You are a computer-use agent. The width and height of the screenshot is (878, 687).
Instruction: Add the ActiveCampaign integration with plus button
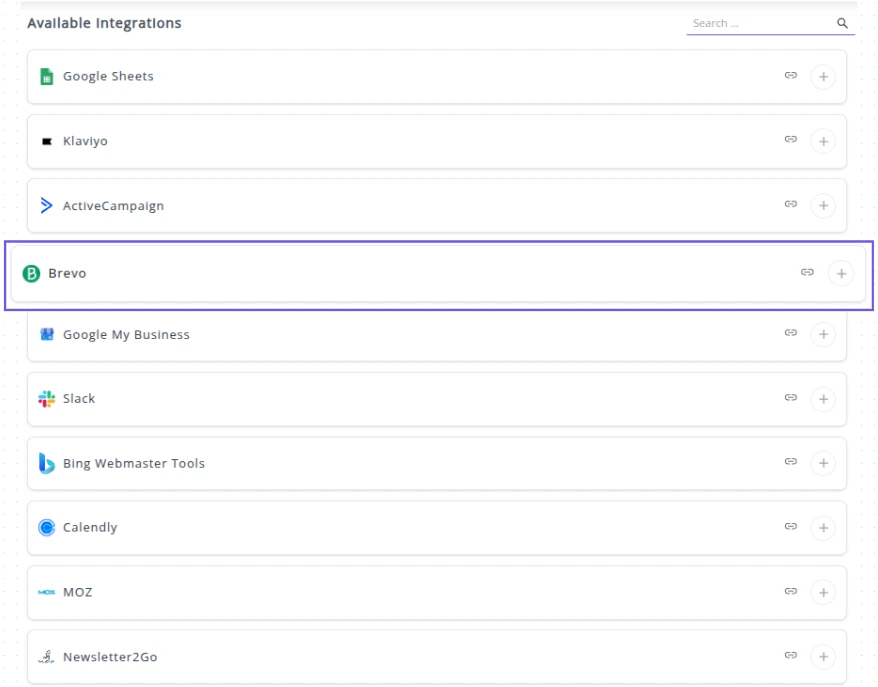tap(822, 206)
